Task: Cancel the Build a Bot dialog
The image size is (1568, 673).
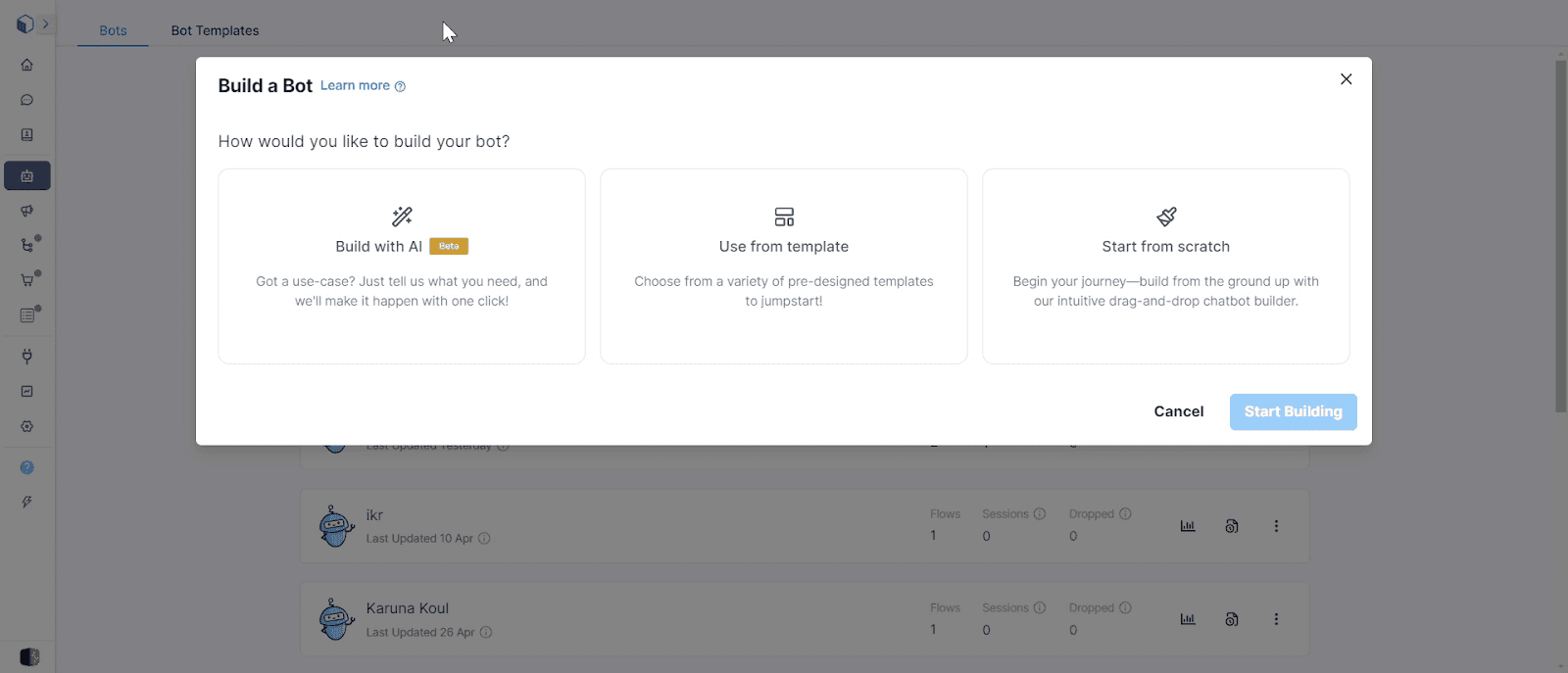Action: (x=1178, y=411)
